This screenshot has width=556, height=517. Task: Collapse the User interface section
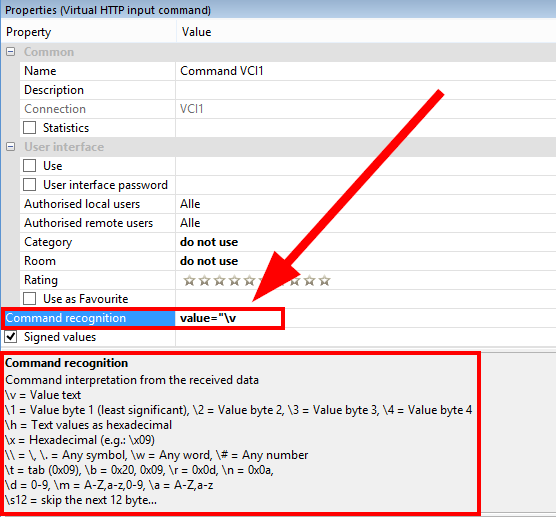point(11,146)
